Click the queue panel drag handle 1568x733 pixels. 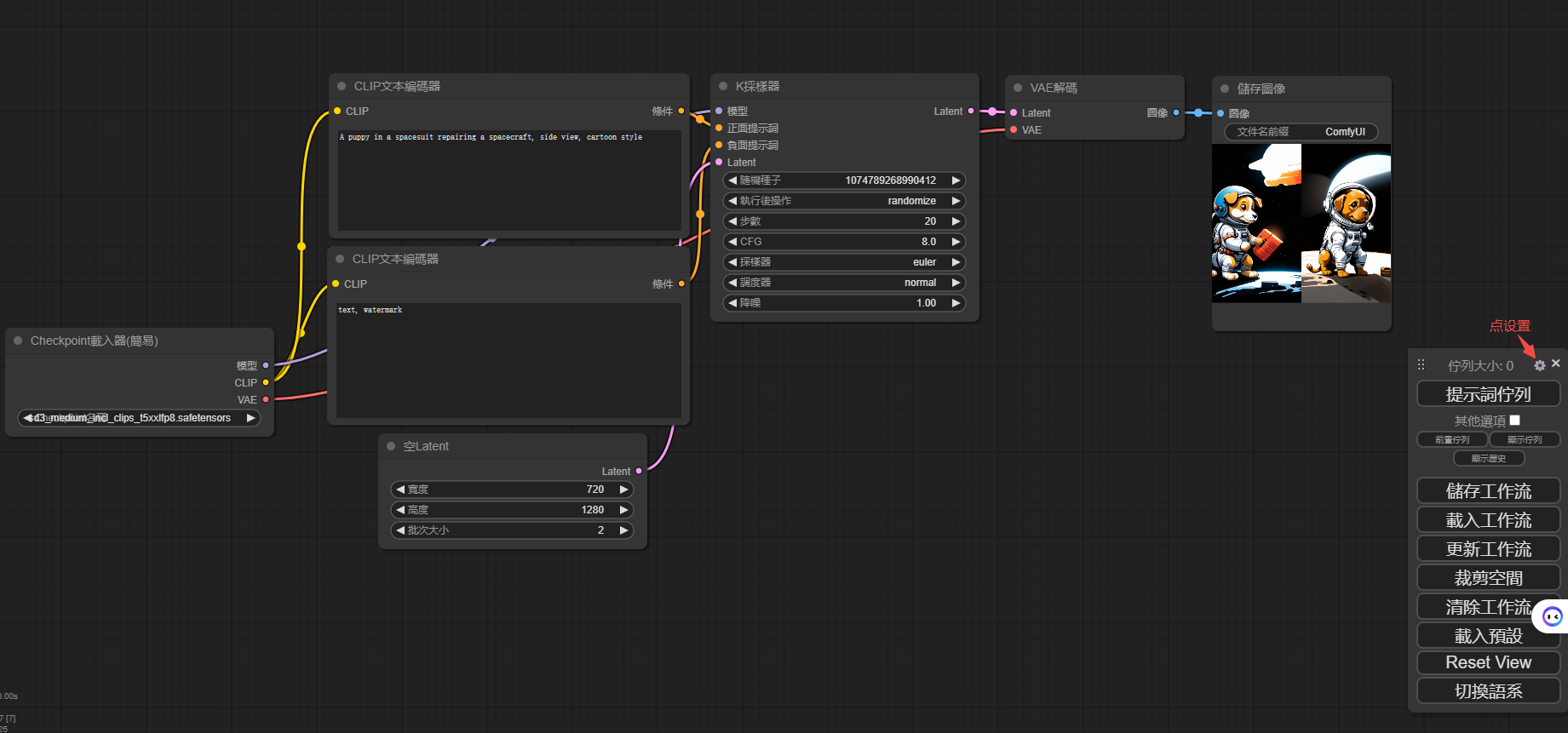pyautogui.click(x=1421, y=365)
